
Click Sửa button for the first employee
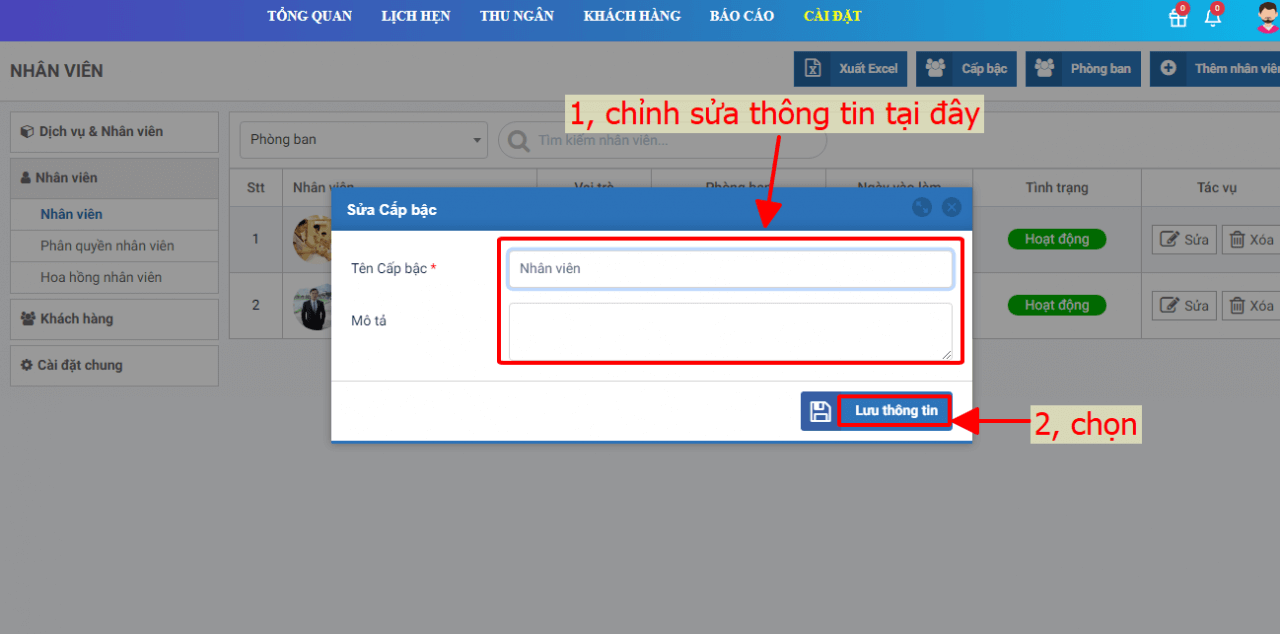[x=1184, y=240]
